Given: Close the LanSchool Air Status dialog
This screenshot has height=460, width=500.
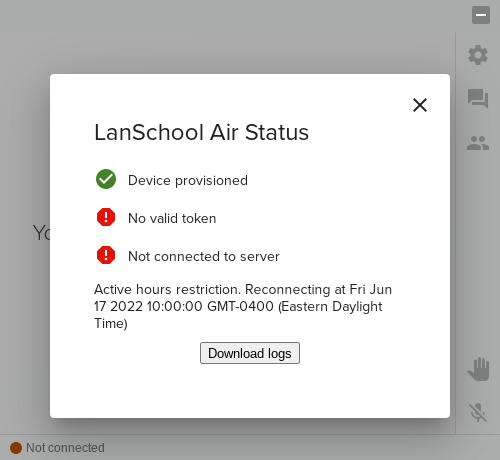Looking at the screenshot, I should click(x=420, y=105).
